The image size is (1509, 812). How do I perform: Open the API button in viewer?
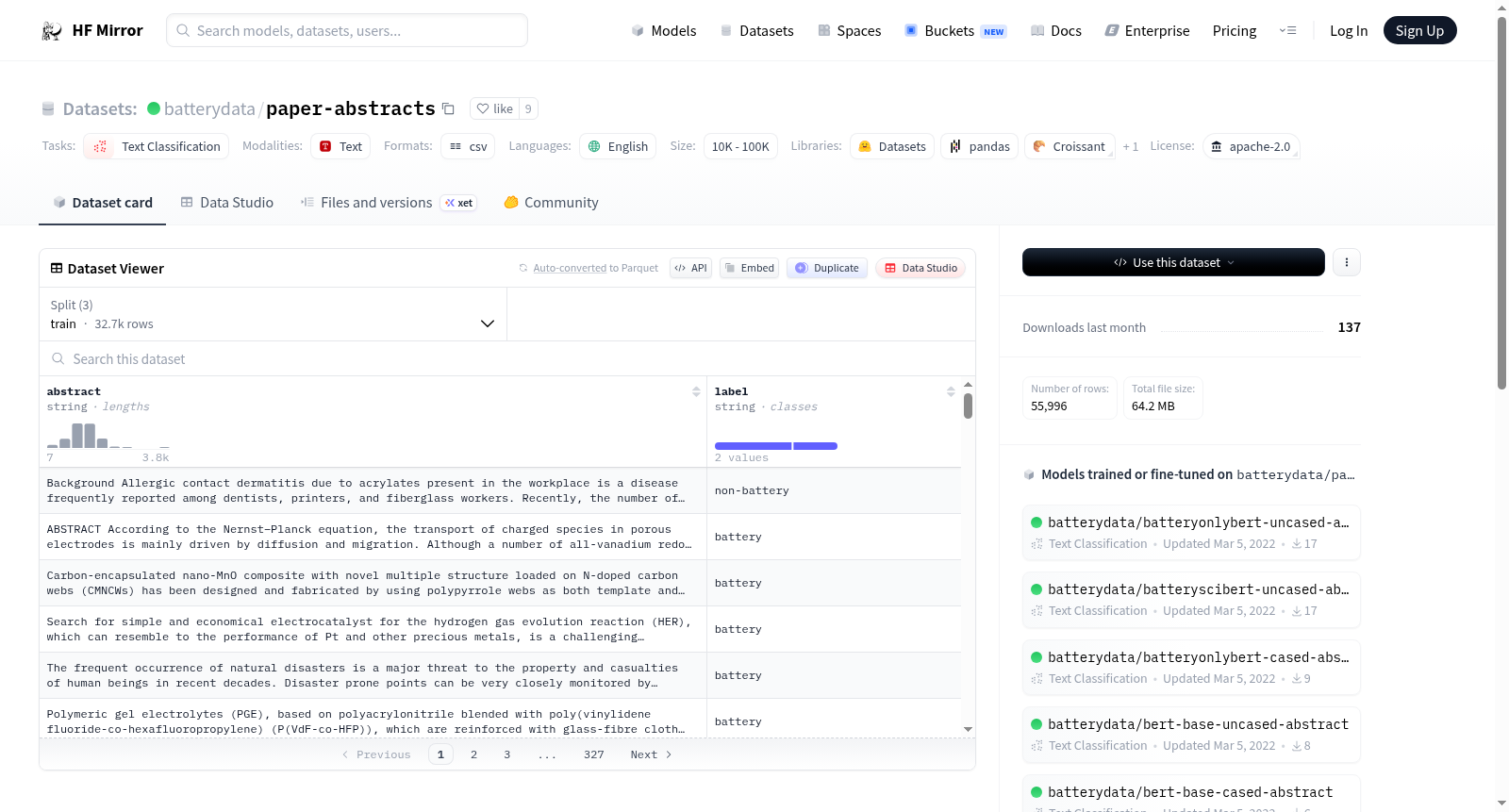tap(690, 268)
